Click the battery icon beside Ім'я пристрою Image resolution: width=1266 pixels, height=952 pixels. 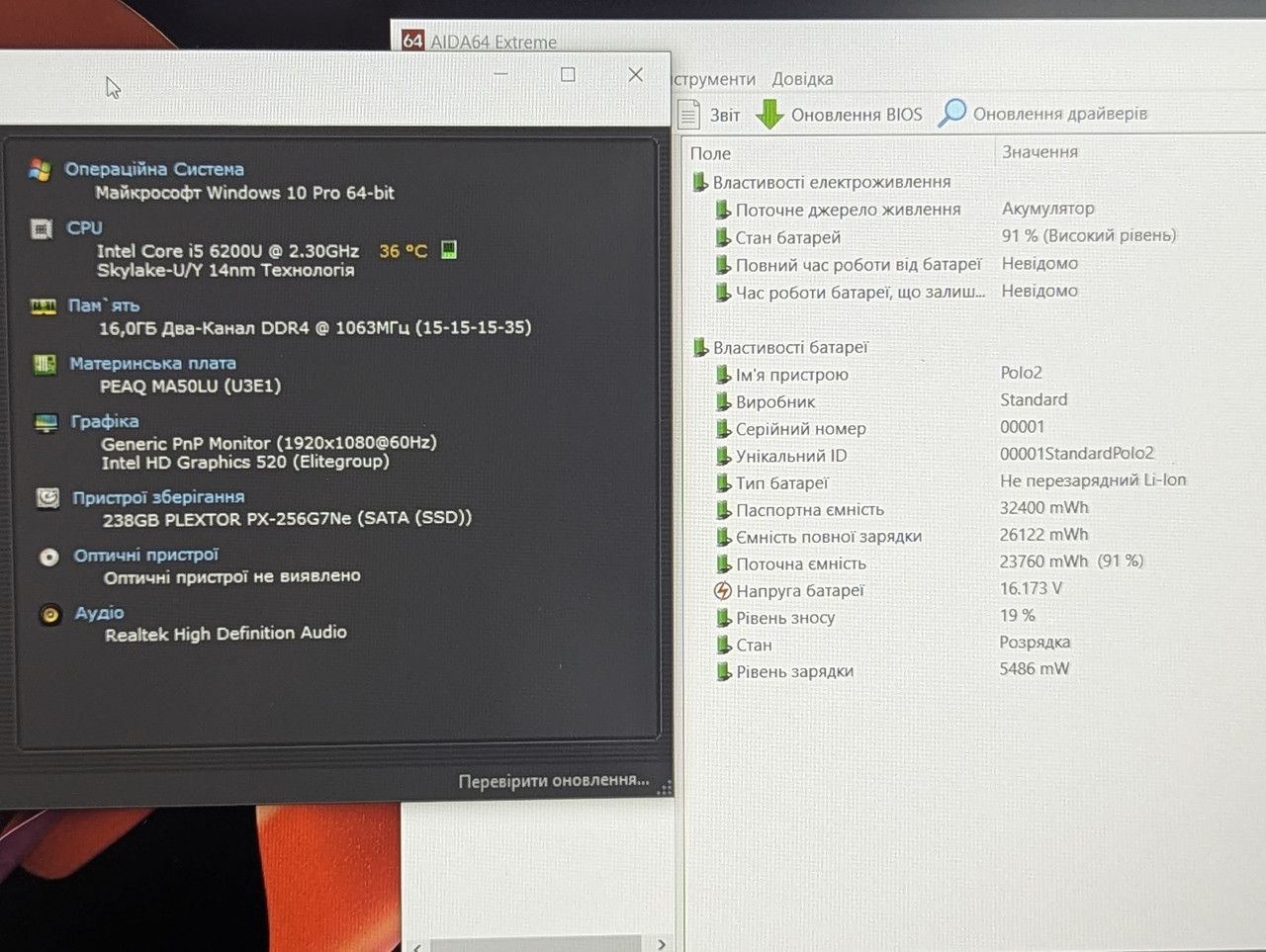pyautogui.click(x=723, y=375)
